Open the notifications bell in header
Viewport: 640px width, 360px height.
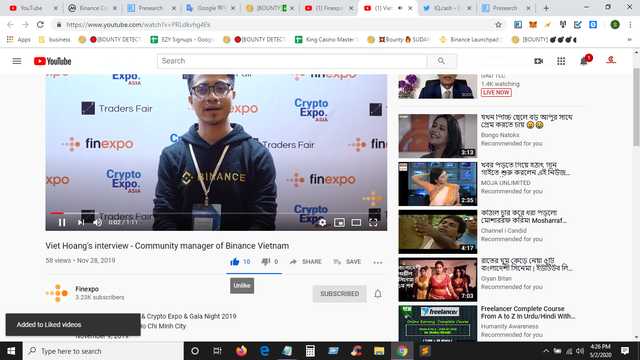(x=584, y=61)
